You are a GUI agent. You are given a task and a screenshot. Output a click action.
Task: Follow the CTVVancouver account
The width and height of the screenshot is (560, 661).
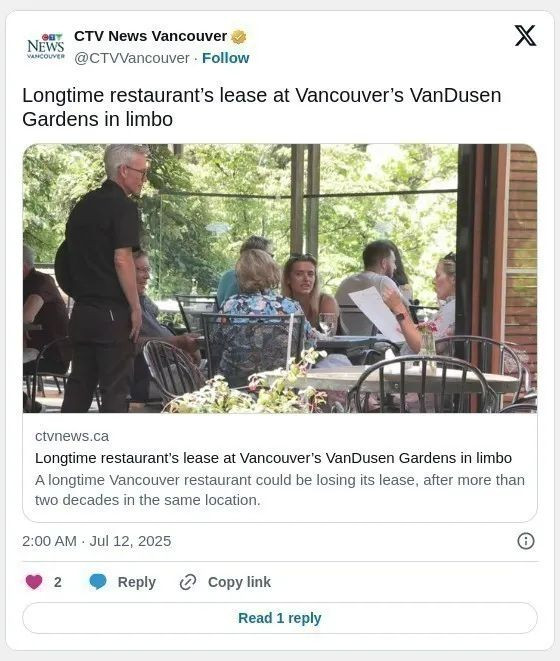pyautogui.click(x=226, y=58)
